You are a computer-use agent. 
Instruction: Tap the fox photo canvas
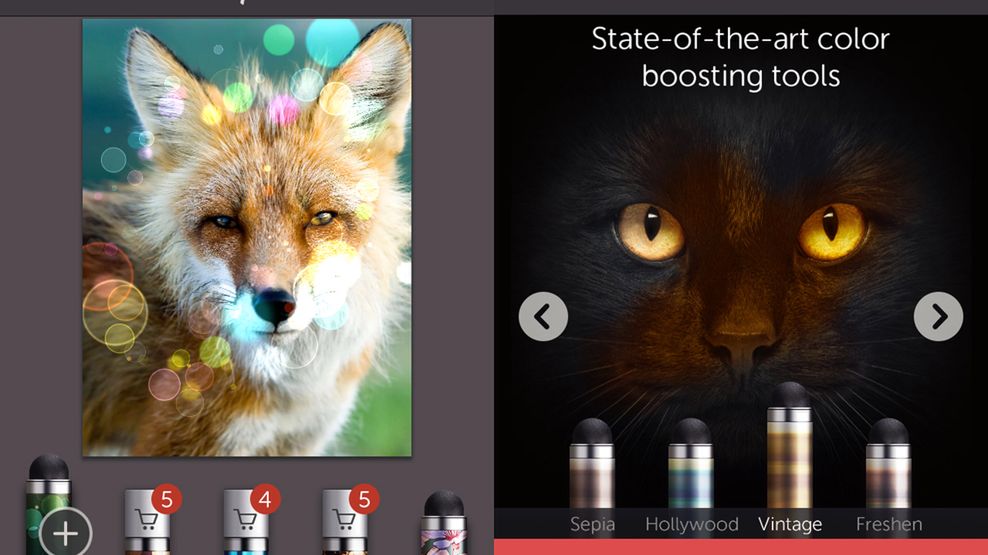[247, 237]
